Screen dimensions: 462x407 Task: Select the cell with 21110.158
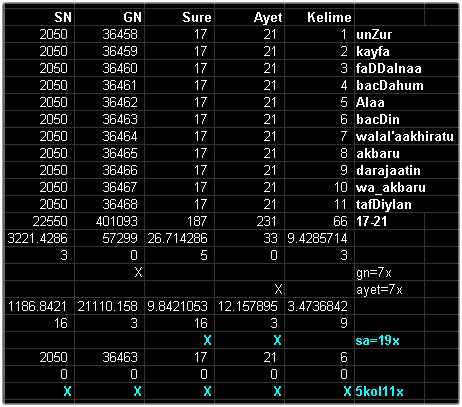coord(109,306)
